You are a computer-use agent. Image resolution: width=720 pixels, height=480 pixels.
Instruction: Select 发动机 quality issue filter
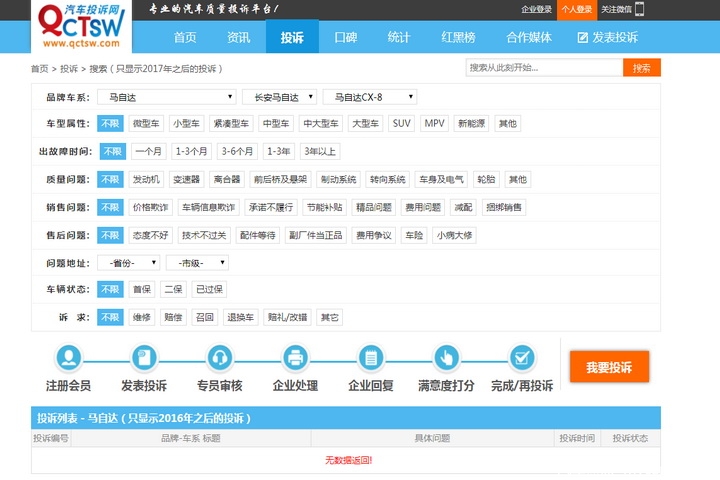[146, 180]
